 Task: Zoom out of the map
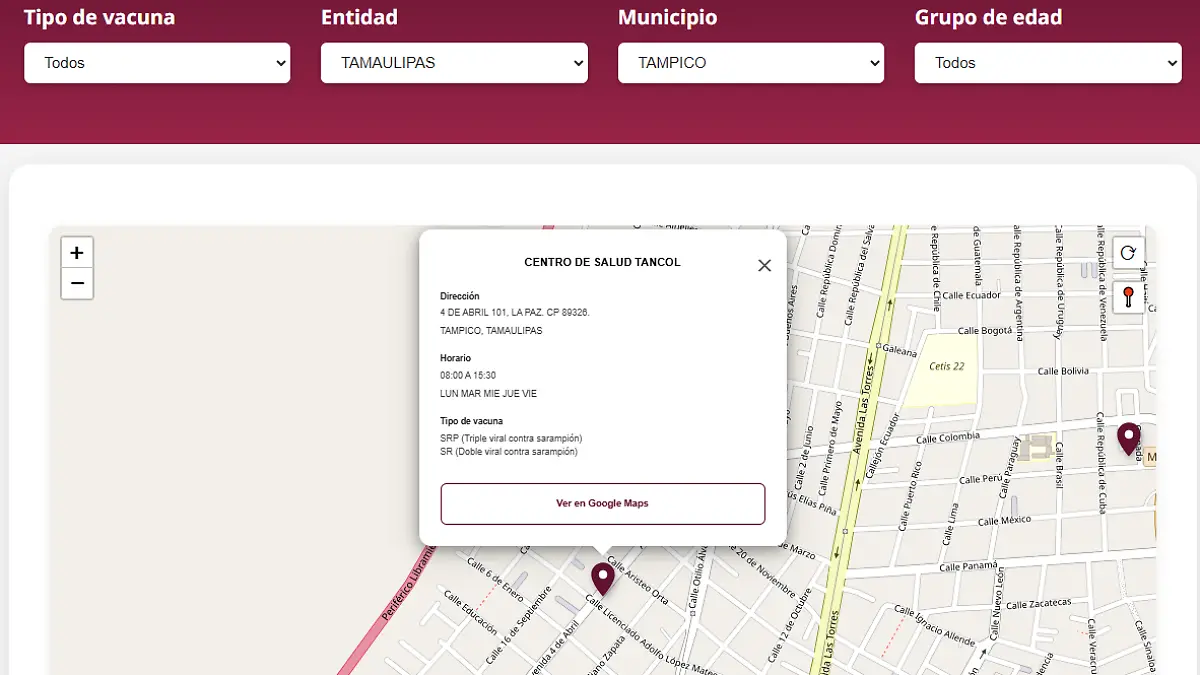(77, 284)
